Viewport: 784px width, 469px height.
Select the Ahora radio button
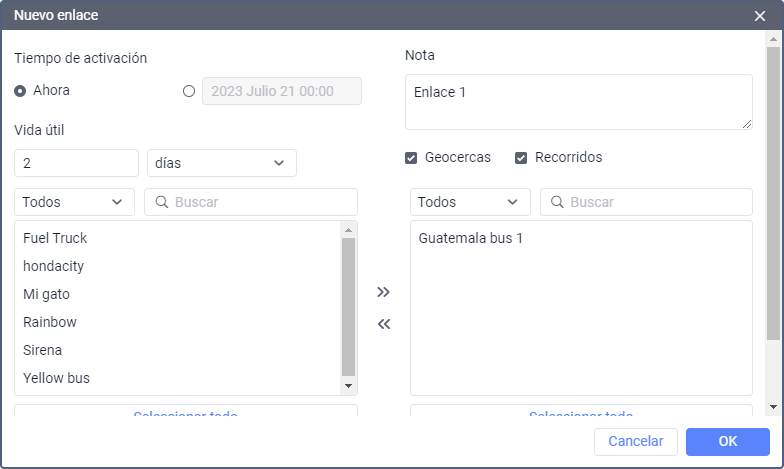(x=20, y=91)
